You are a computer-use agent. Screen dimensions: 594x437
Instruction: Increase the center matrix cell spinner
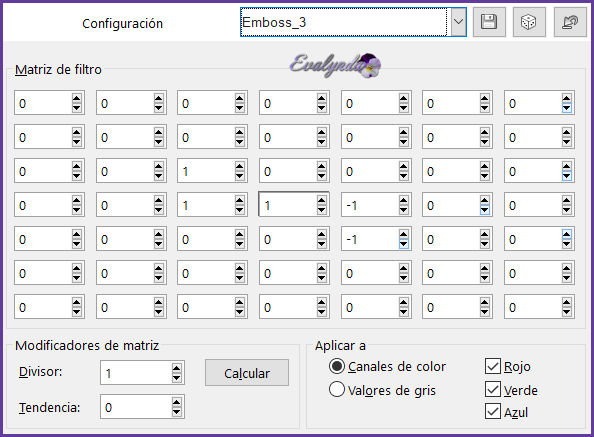click(322, 200)
